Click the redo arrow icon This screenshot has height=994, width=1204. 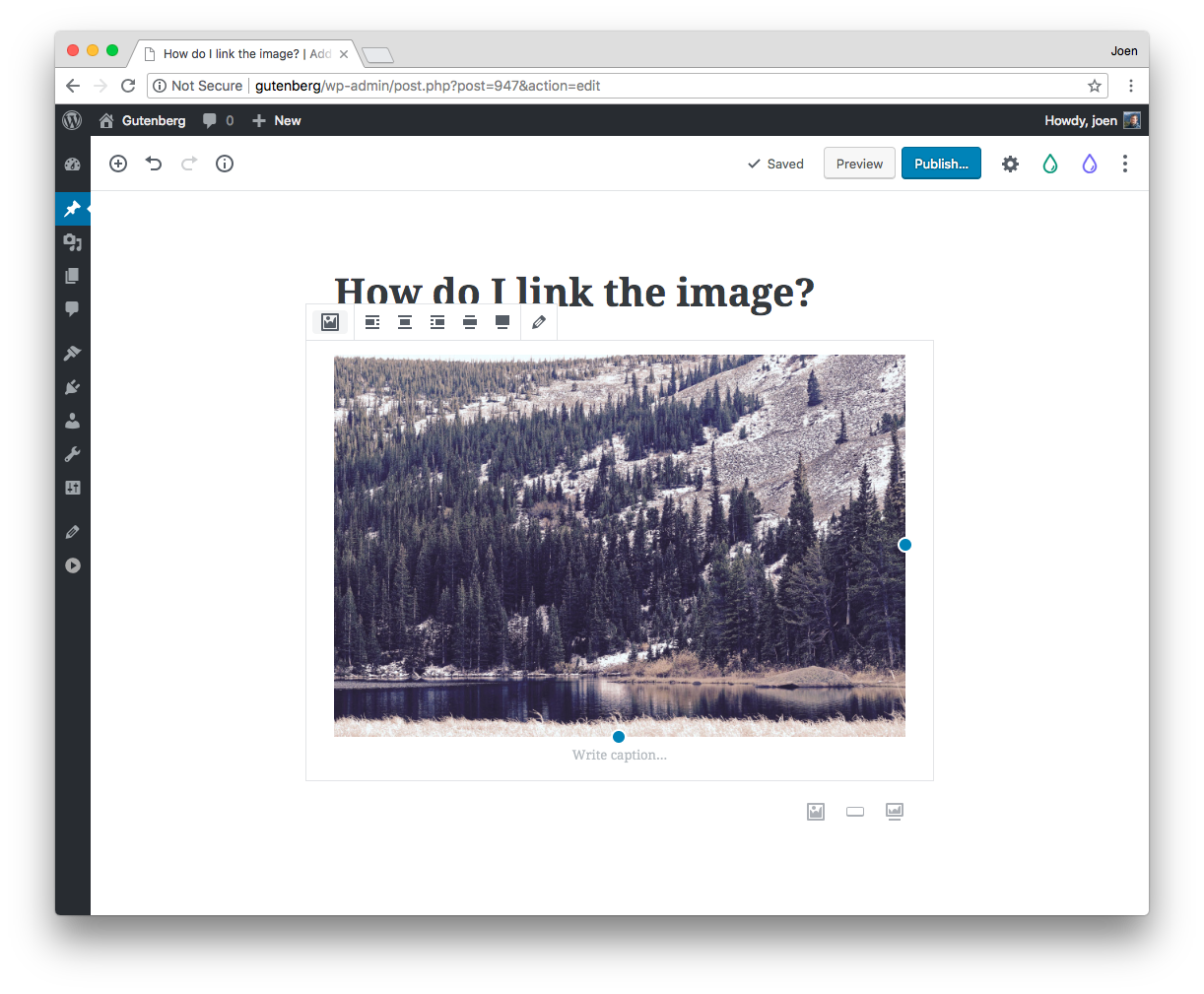pos(189,164)
